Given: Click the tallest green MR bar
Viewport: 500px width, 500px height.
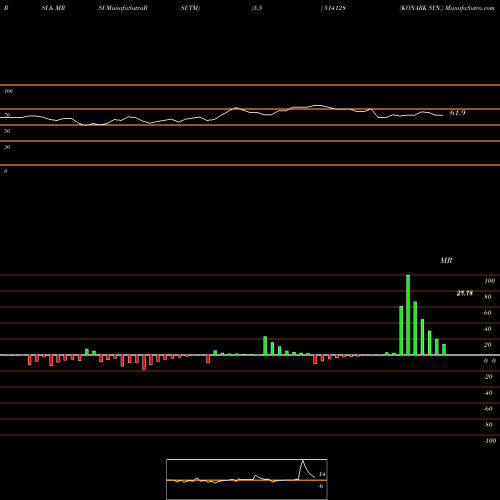Looking at the screenshot, I should click(408, 315).
